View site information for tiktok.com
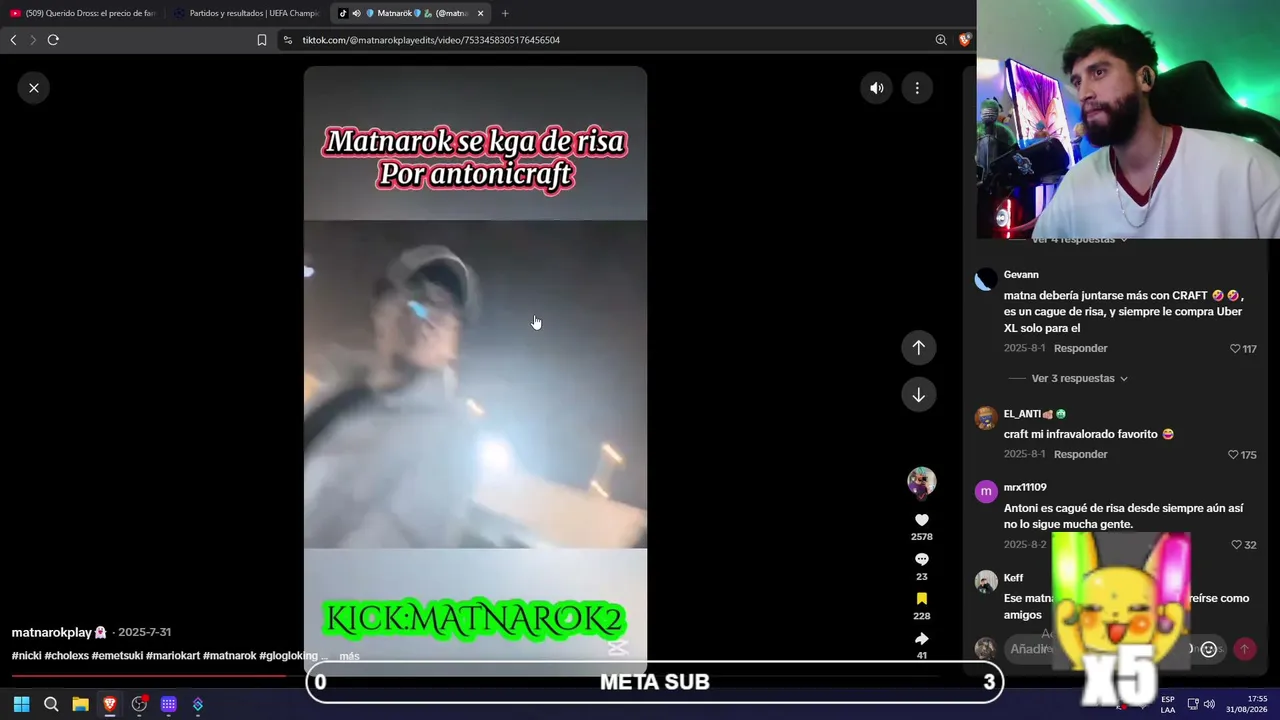Image resolution: width=1280 pixels, height=720 pixels. [x=288, y=40]
